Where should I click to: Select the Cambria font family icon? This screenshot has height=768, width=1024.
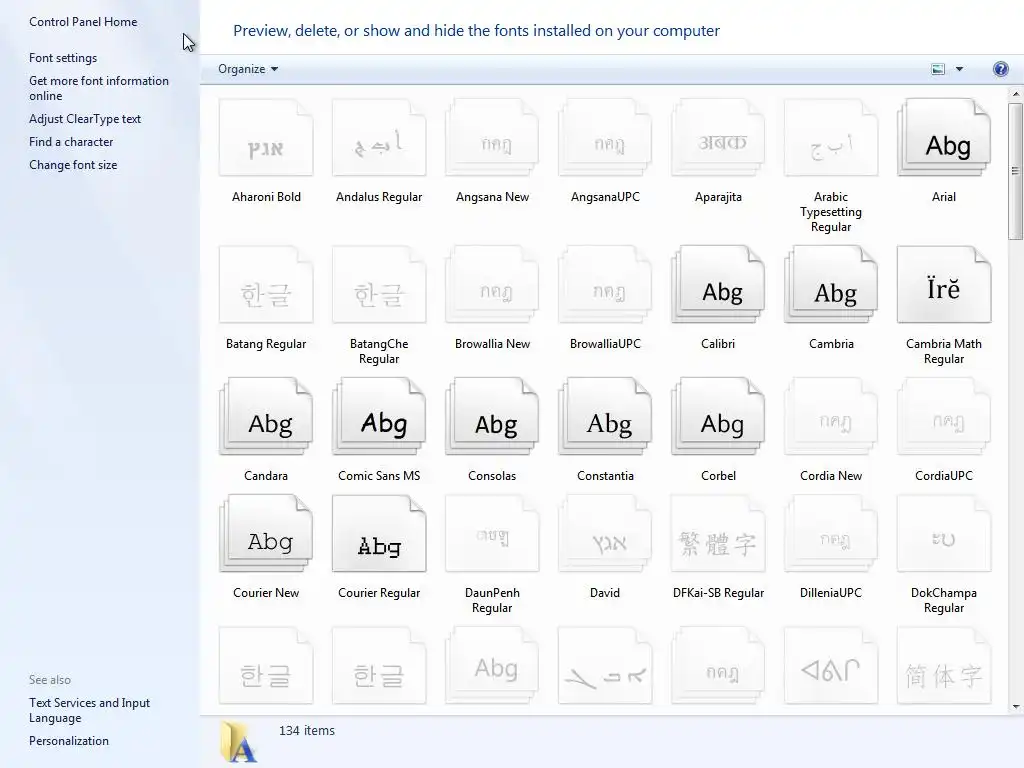tap(831, 285)
